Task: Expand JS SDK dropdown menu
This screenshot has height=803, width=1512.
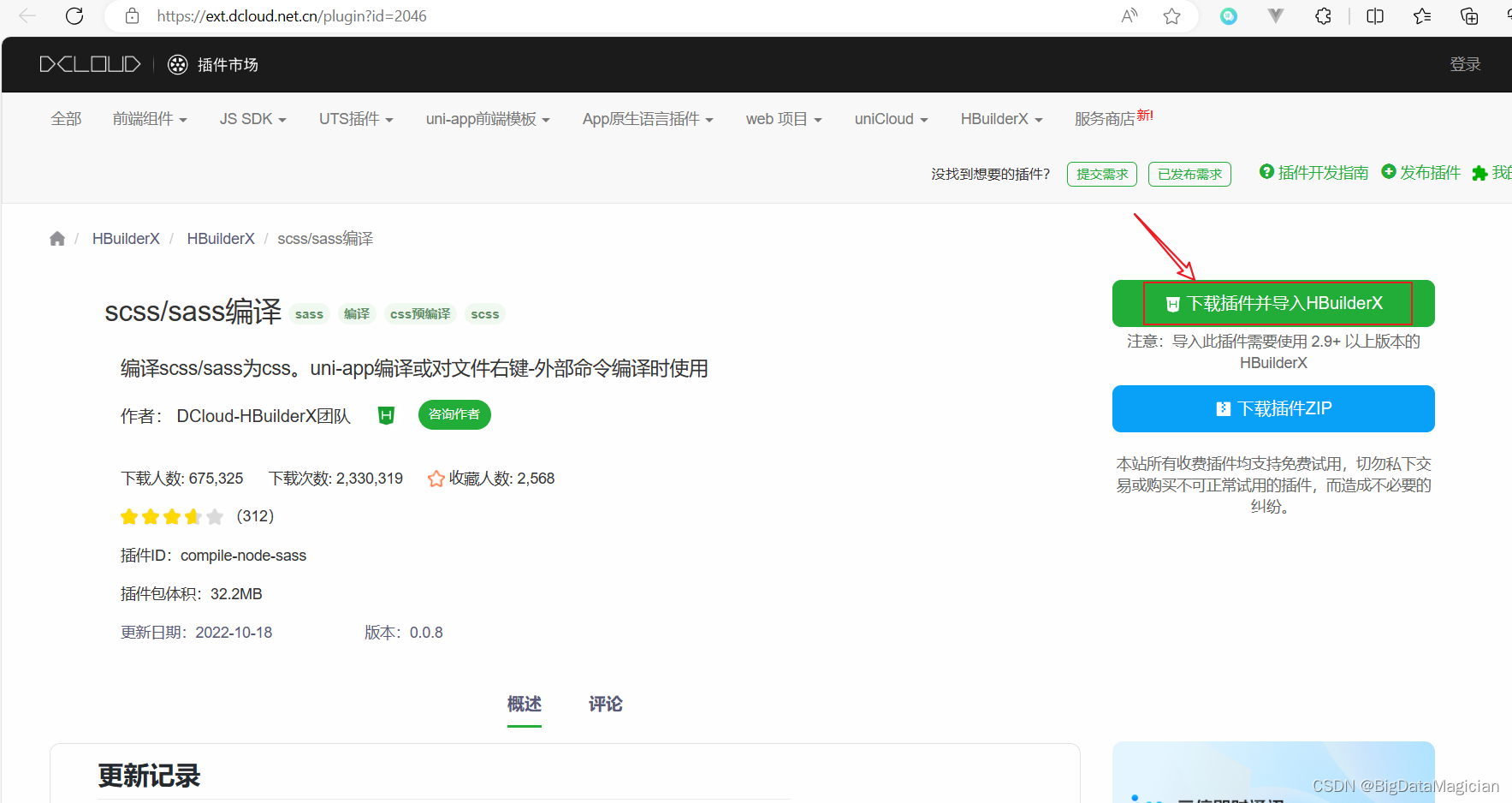Action: point(252,119)
